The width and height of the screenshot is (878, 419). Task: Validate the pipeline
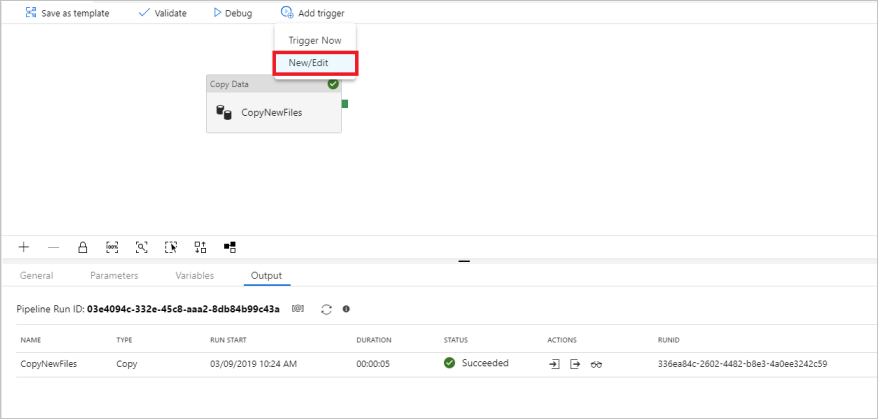click(x=162, y=13)
